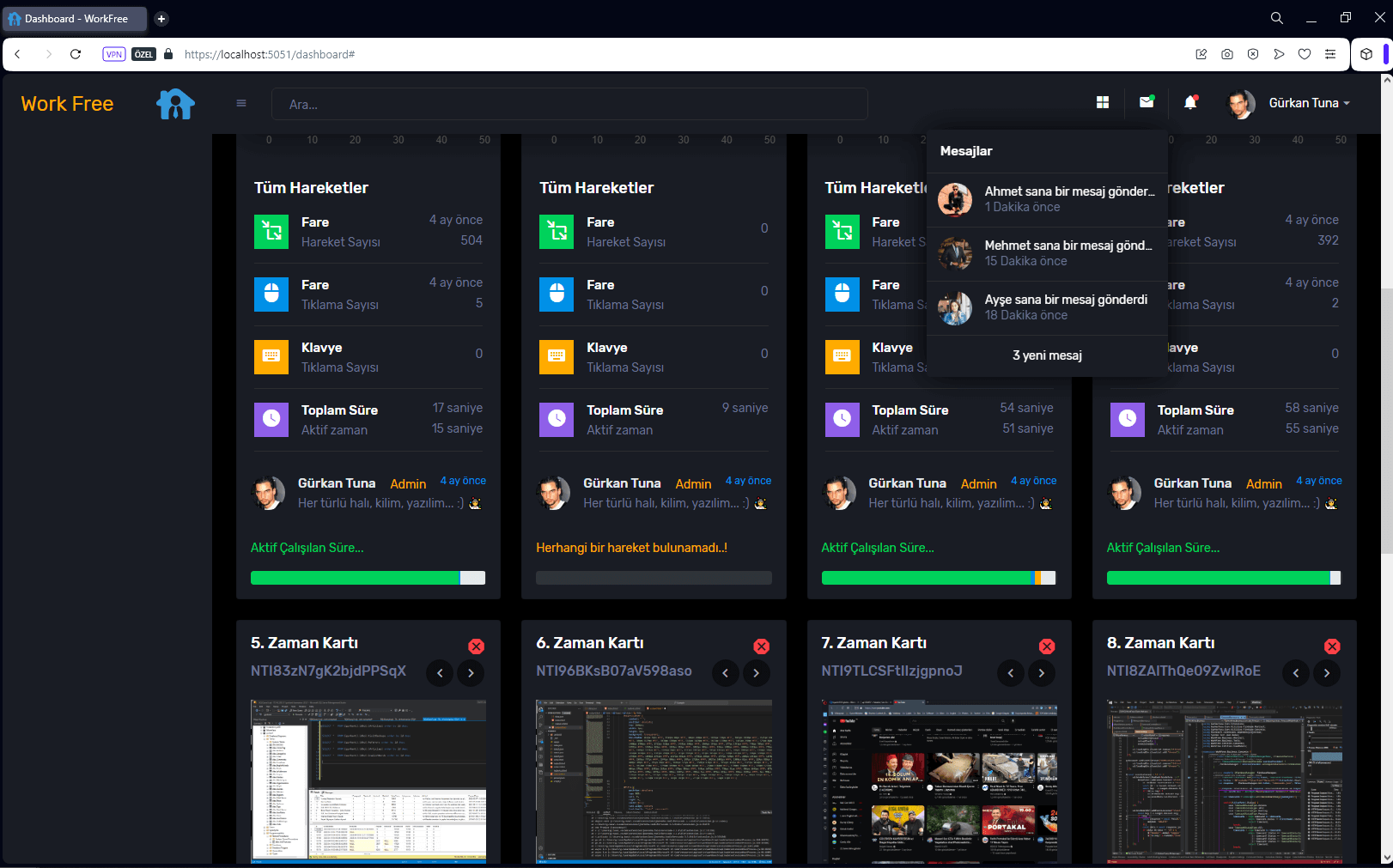Open the notifications bell icon
1393x868 pixels.
click(1190, 103)
